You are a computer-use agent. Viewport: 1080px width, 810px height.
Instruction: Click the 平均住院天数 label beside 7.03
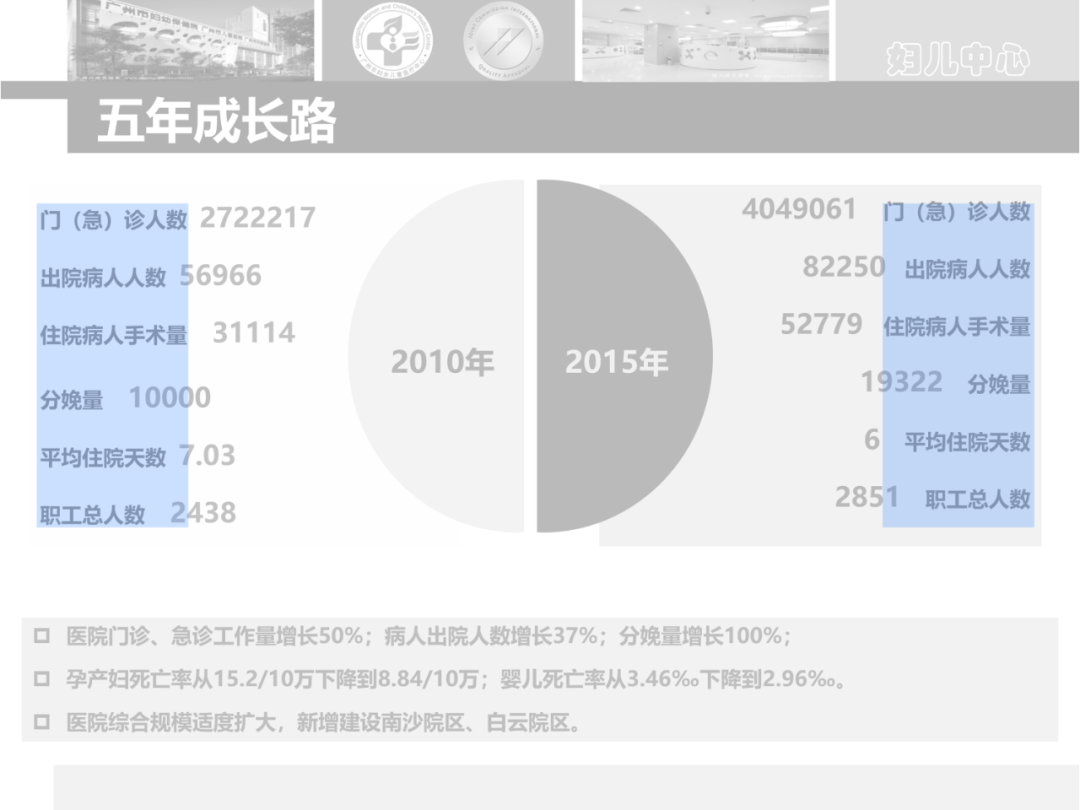[103, 457]
